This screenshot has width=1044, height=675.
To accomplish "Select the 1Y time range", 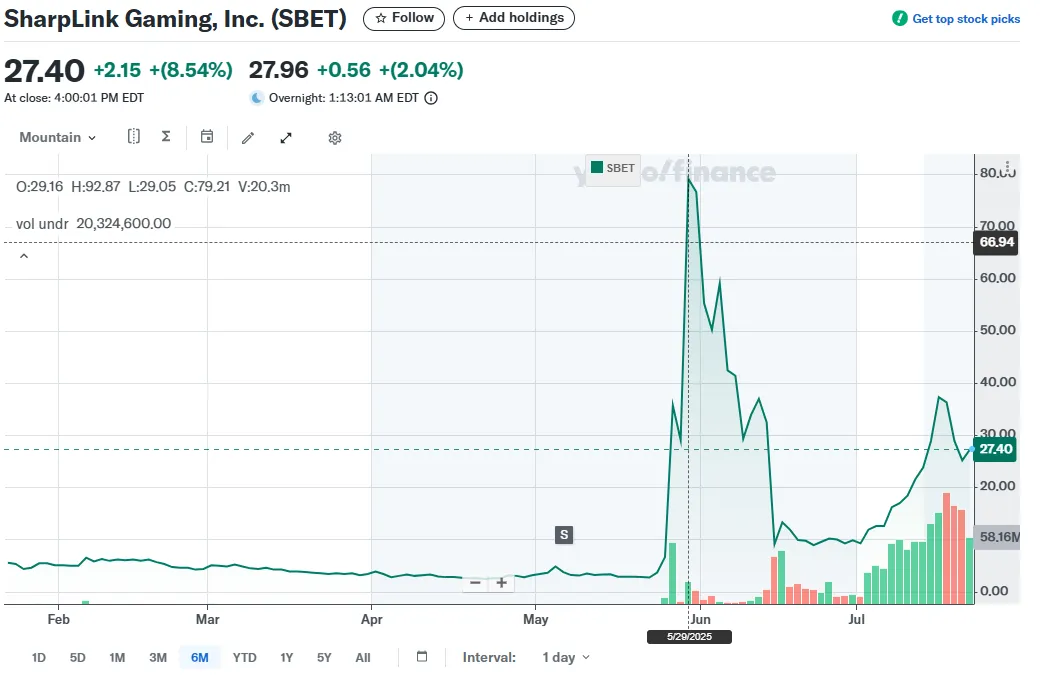I will pos(287,657).
